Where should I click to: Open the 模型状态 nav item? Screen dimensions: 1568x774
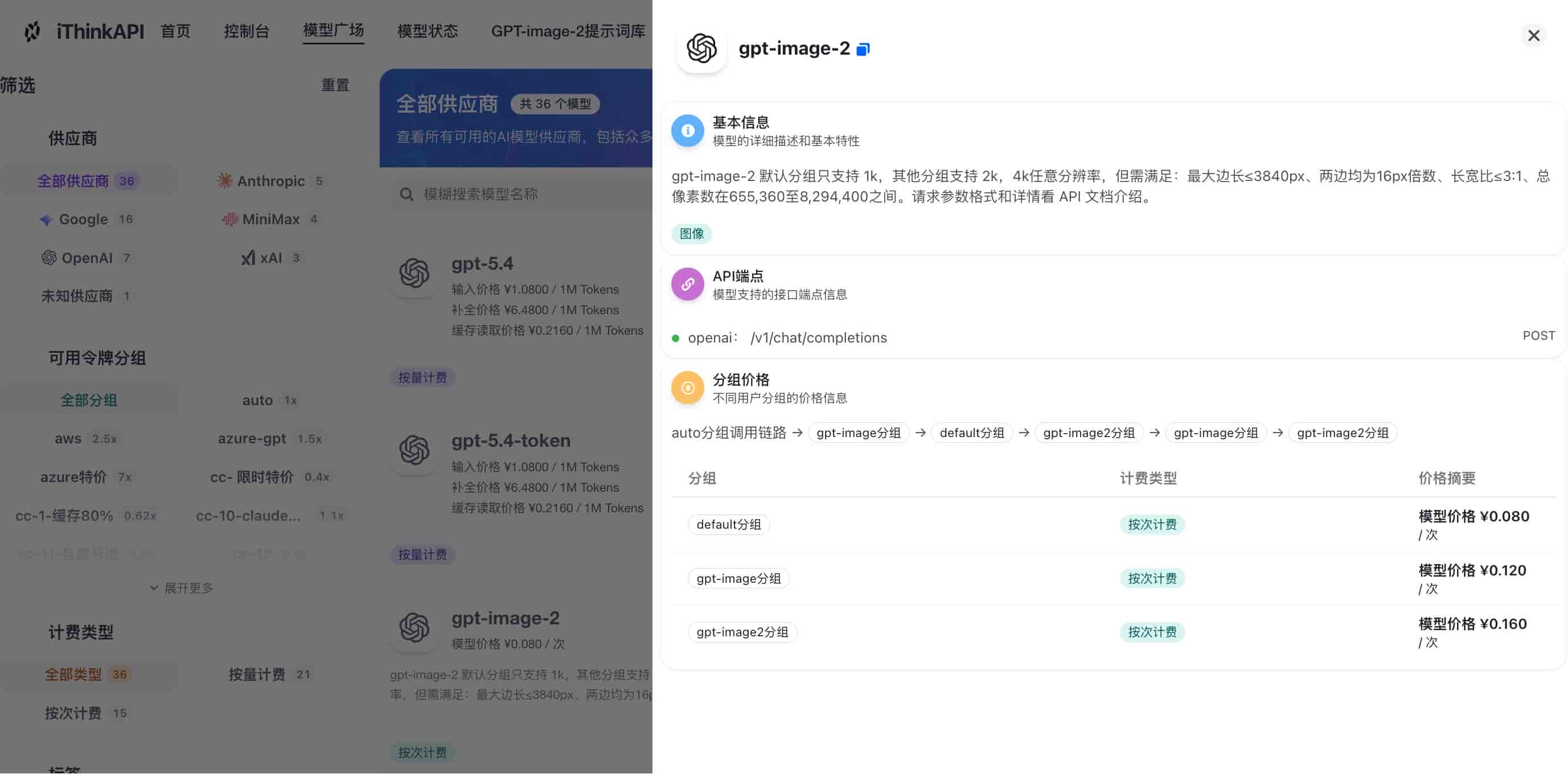pyautogui.click(x=428, y=31)
